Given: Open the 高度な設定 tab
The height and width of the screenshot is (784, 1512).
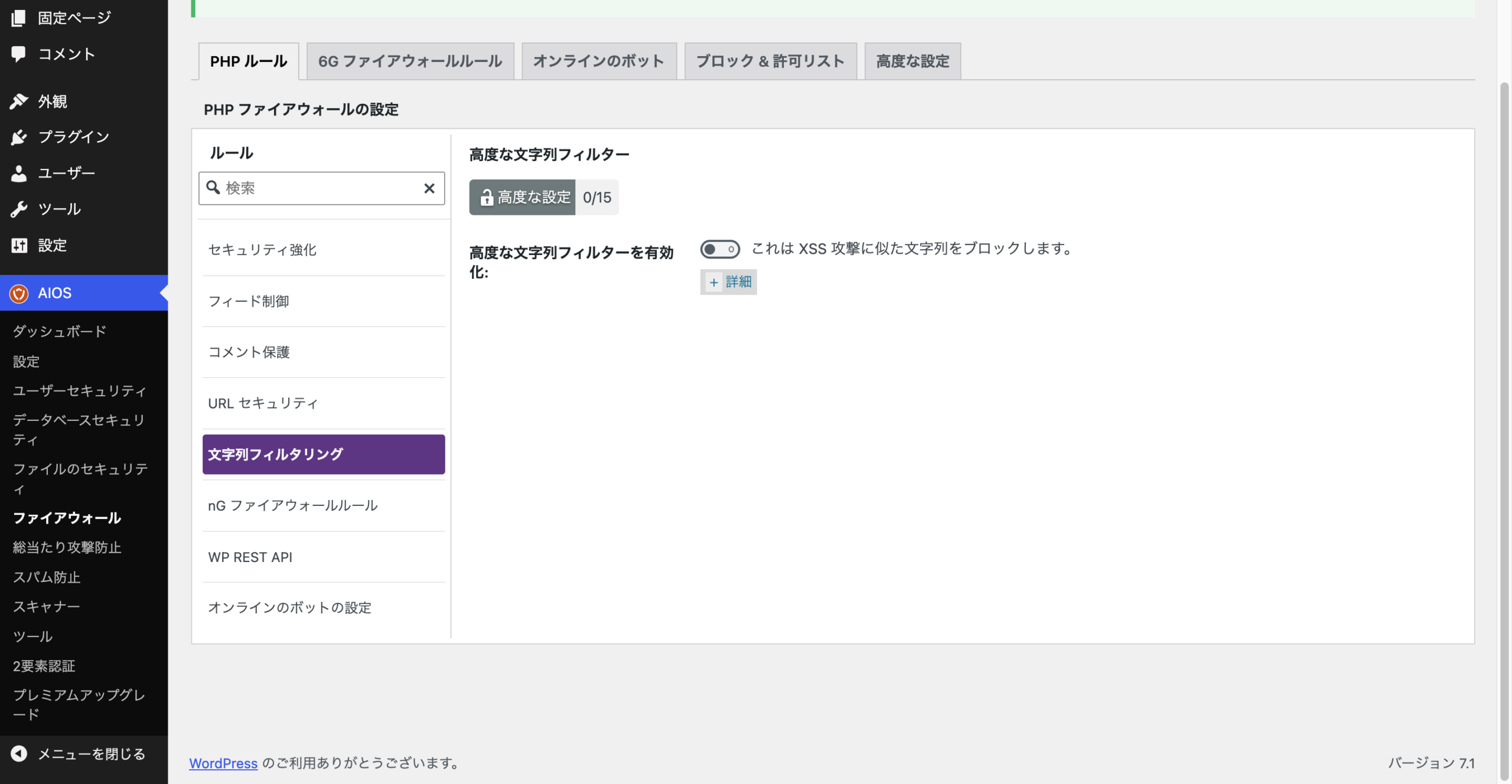Looking at the screenshot, I should click(x=913, y=61).
